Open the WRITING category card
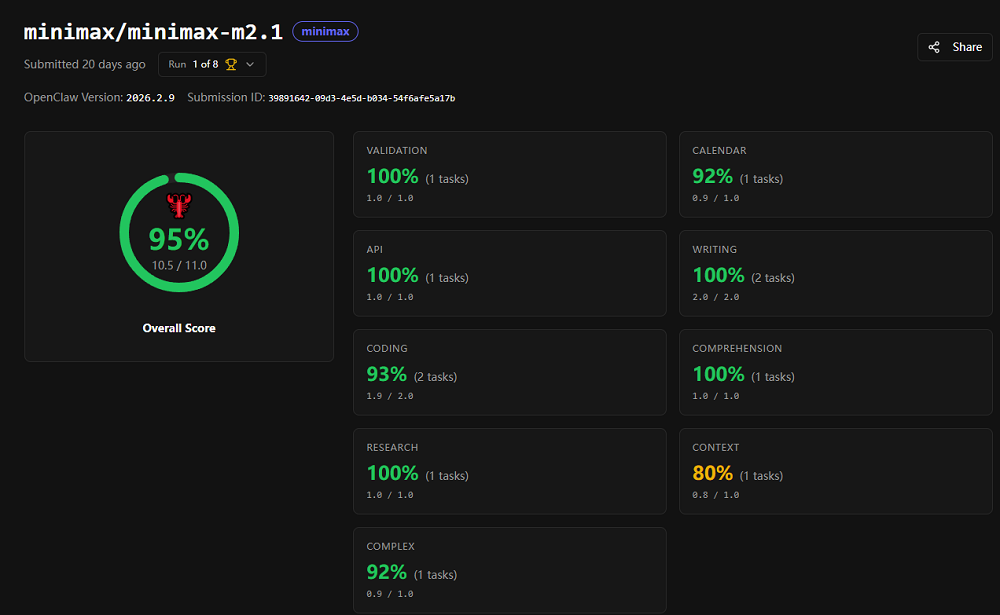The image size is (1000, 615). pyautogui.click(x=835, y=273)
